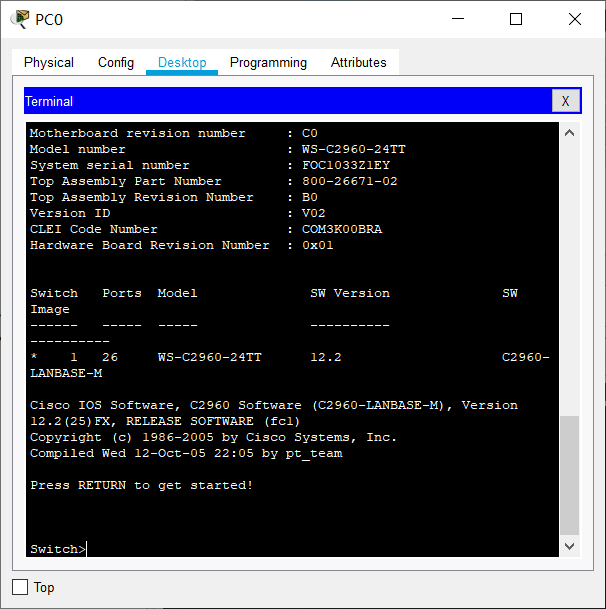Click the 'SW Version' column header
Image resolution: width=606 pixels, height=609 pixels.
click(x=350, y=293)
